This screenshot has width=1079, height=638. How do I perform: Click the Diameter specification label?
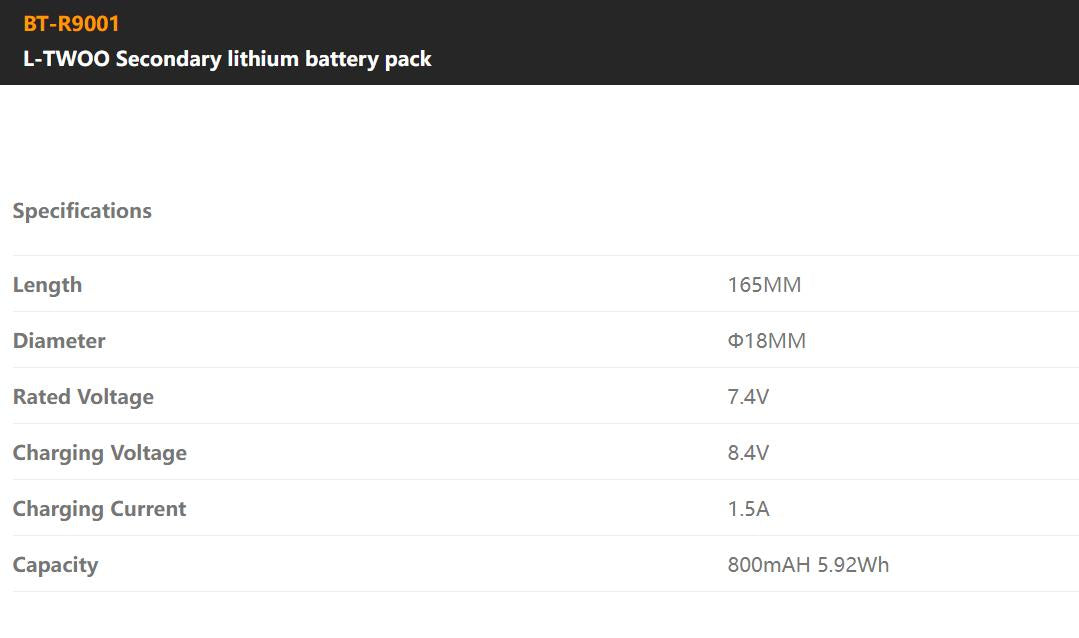click(x=59, y=341)
